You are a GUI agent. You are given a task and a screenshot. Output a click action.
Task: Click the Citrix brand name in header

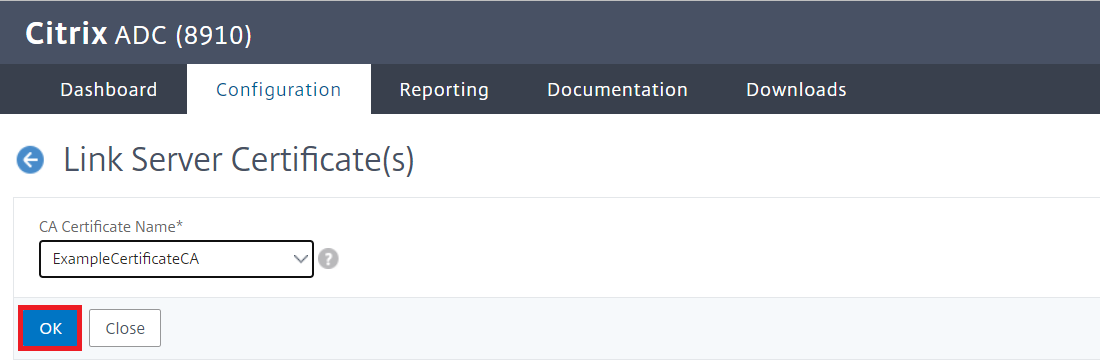pos(66,34)
